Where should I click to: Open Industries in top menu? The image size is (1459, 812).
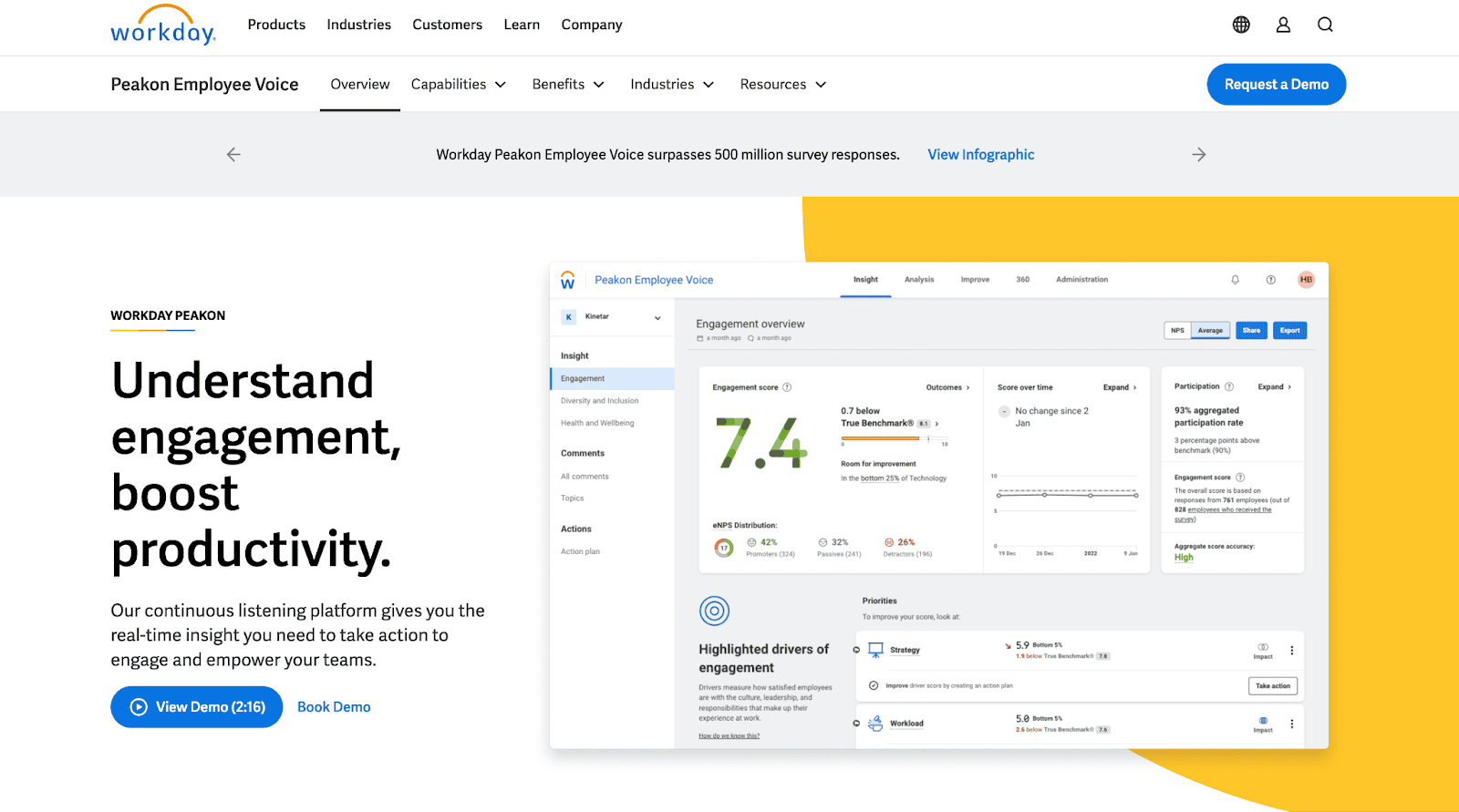[x=359, y=25]
